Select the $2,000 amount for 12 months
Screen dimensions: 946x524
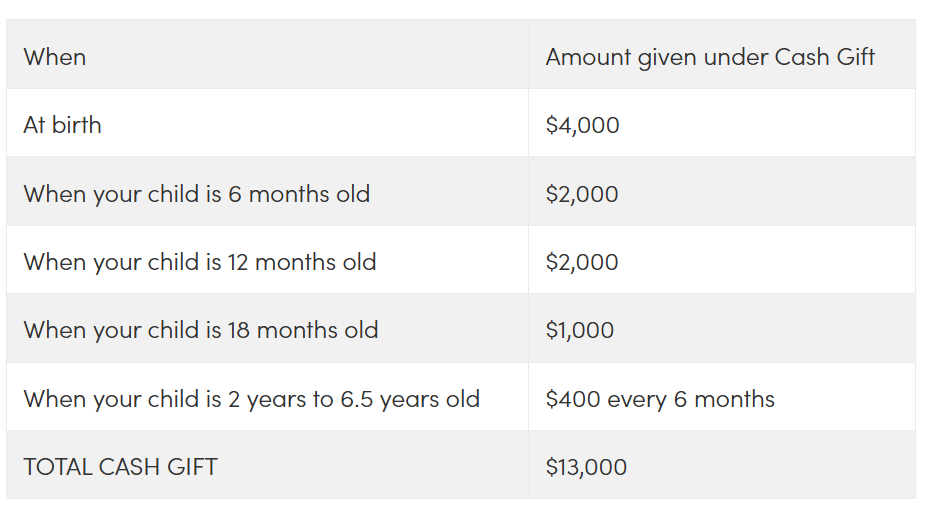click(x=582, y=262)
